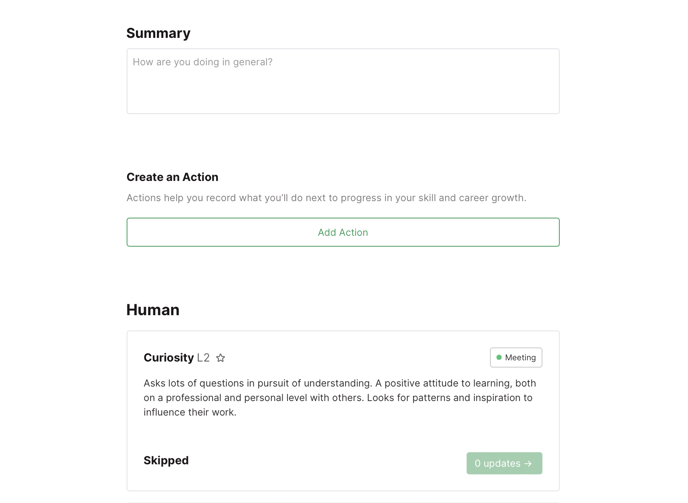
Task: Click the Summary heading
Action: [158, 33]
